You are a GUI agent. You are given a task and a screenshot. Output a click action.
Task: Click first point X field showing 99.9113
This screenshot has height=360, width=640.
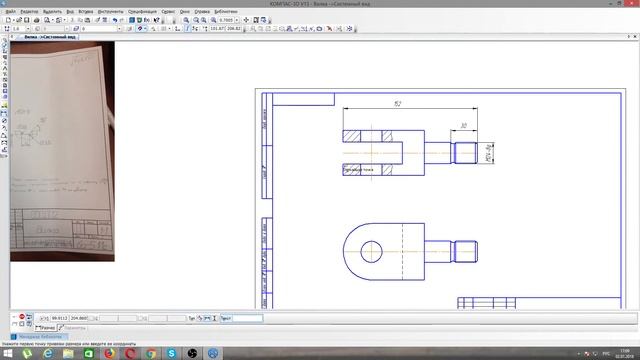pyautogui.click(x=60, y=318)
